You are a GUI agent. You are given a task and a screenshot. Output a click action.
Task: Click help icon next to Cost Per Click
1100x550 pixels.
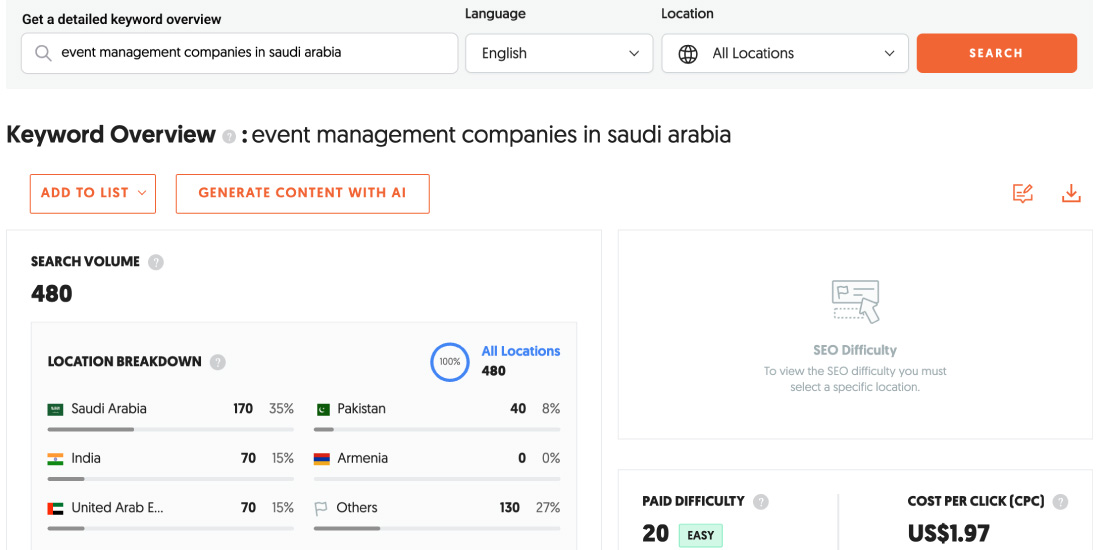pos(1060,502)
